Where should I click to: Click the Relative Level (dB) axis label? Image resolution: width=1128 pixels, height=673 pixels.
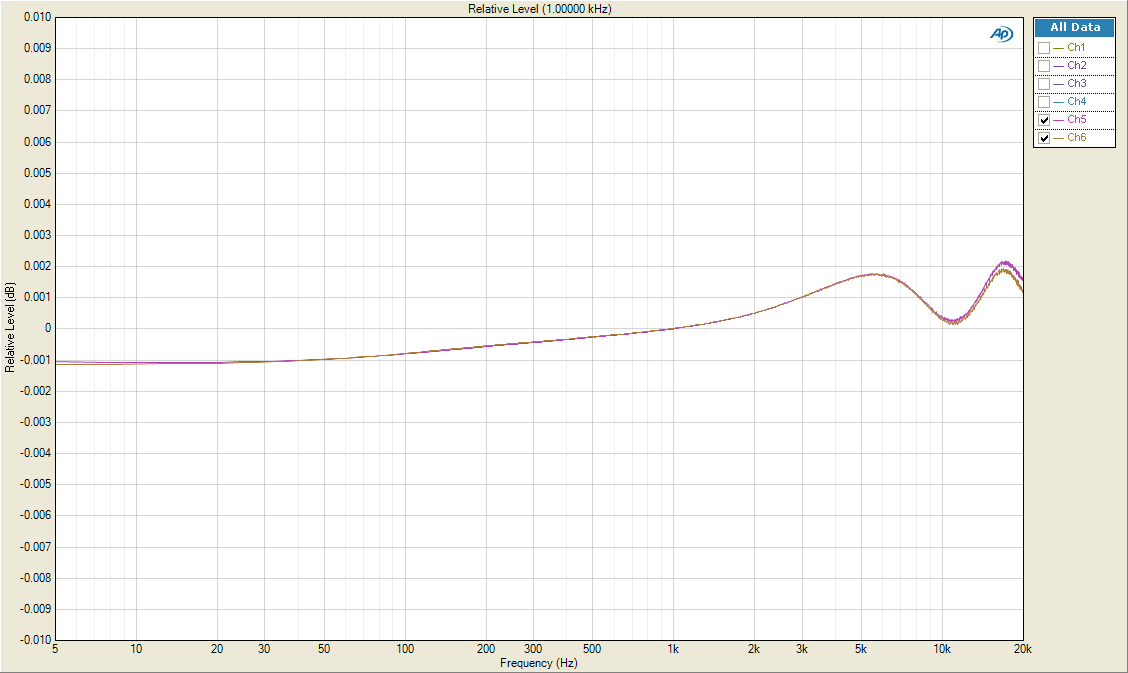[9, 327]
